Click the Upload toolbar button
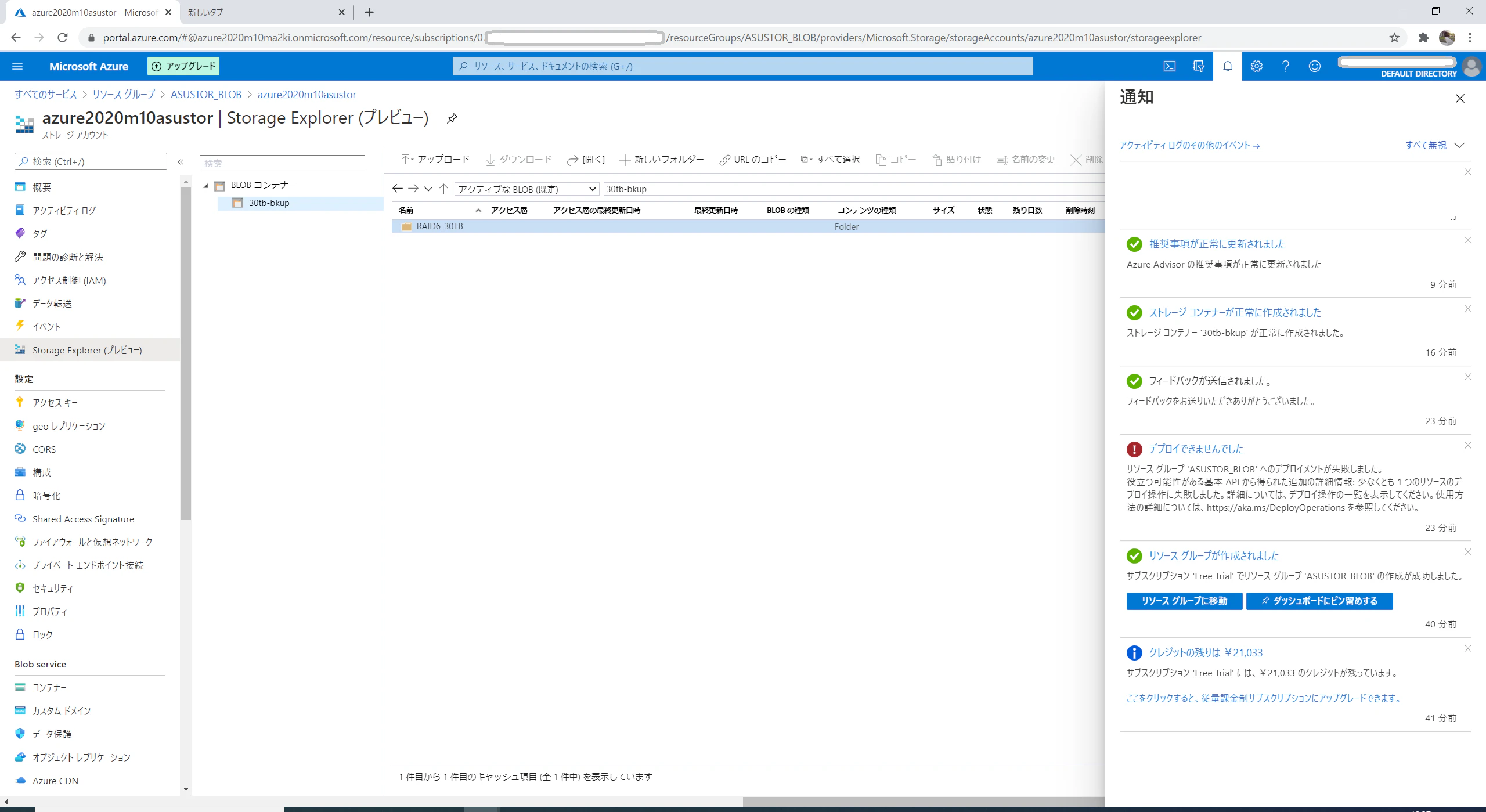 435,160
